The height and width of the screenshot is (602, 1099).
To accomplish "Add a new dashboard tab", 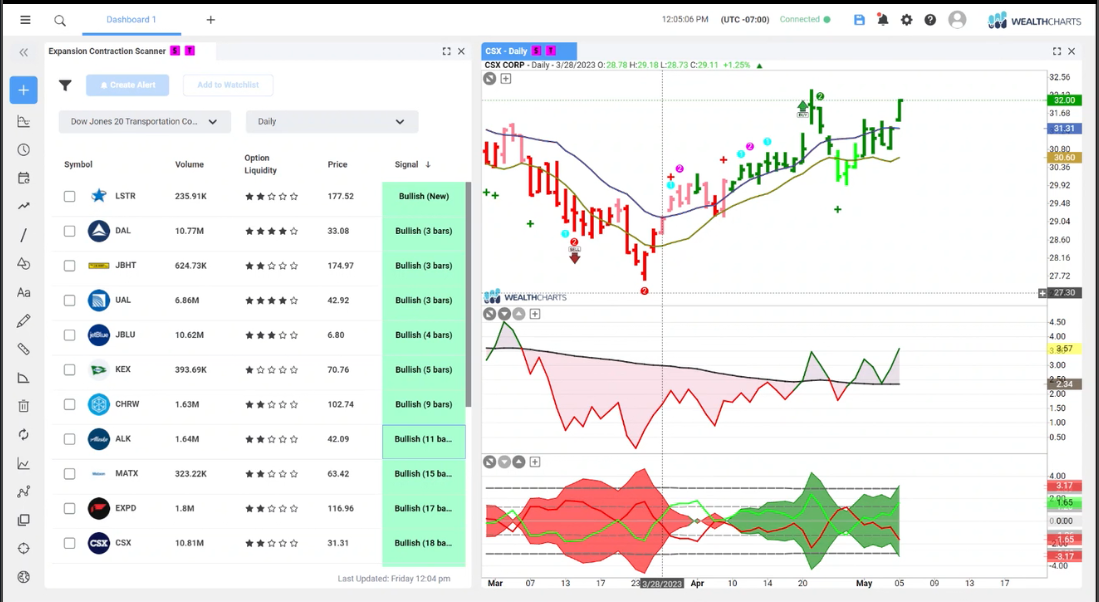I will pos(210,20).
